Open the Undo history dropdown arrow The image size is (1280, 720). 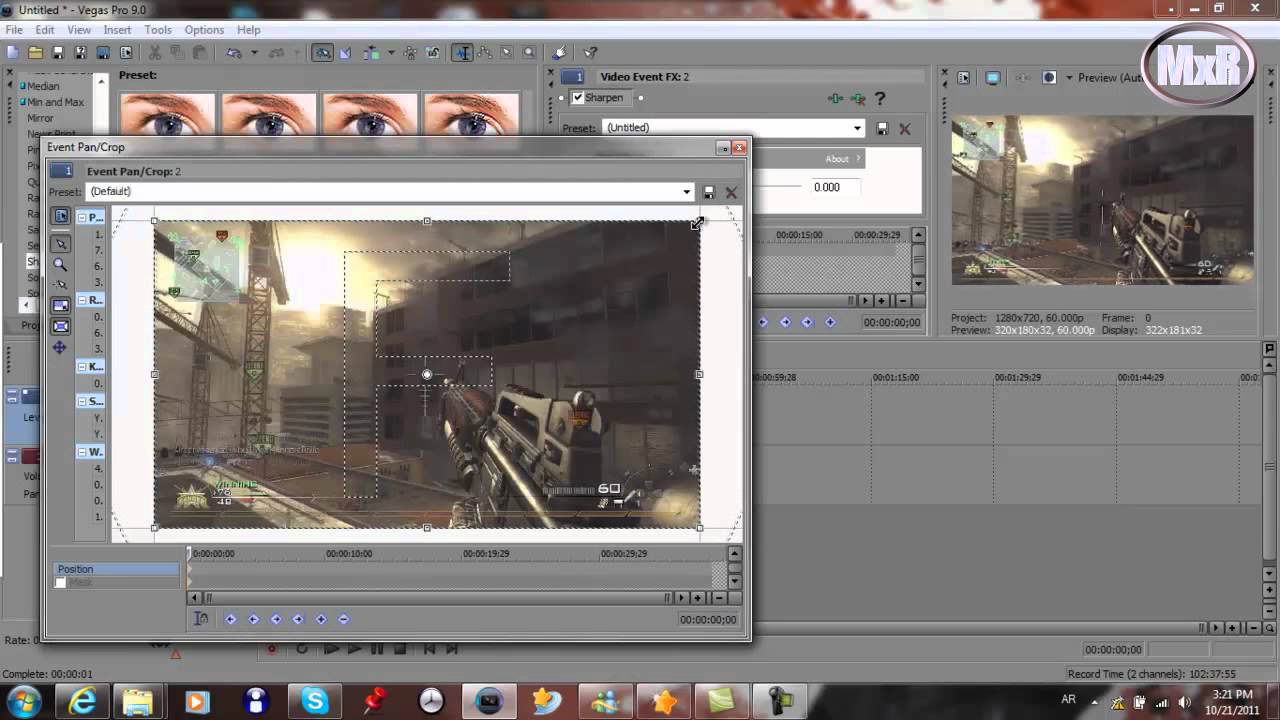[x=254, y=53]
